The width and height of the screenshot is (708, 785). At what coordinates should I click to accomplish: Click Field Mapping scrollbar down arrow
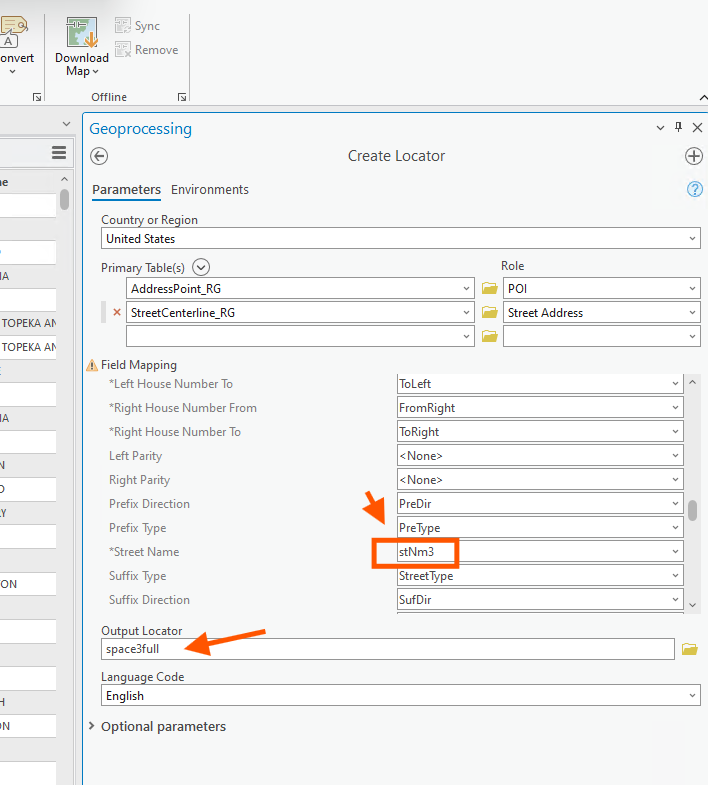[692, 605]
